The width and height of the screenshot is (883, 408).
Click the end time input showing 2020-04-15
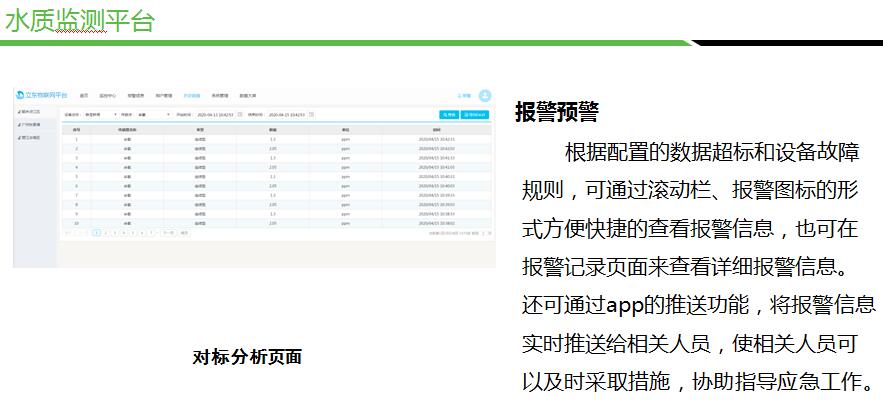287,115
